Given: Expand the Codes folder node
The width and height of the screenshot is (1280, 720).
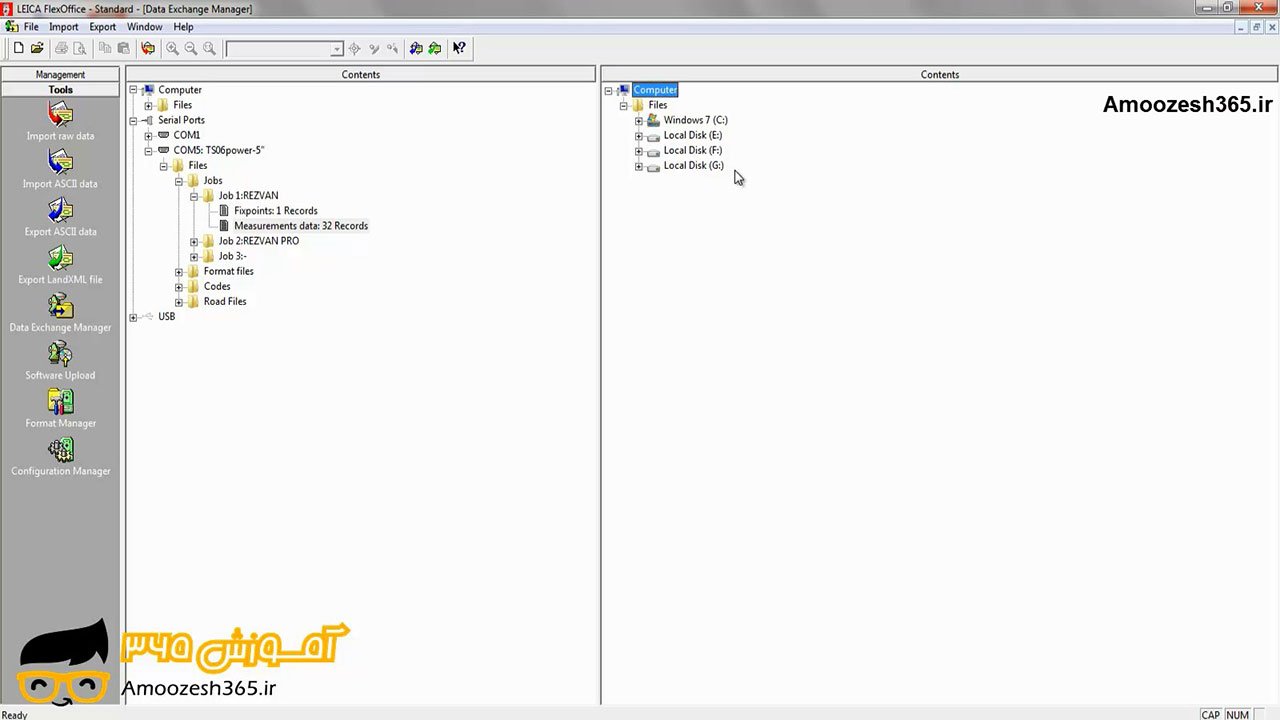Looking at the screenshot, I should [179, 287].
